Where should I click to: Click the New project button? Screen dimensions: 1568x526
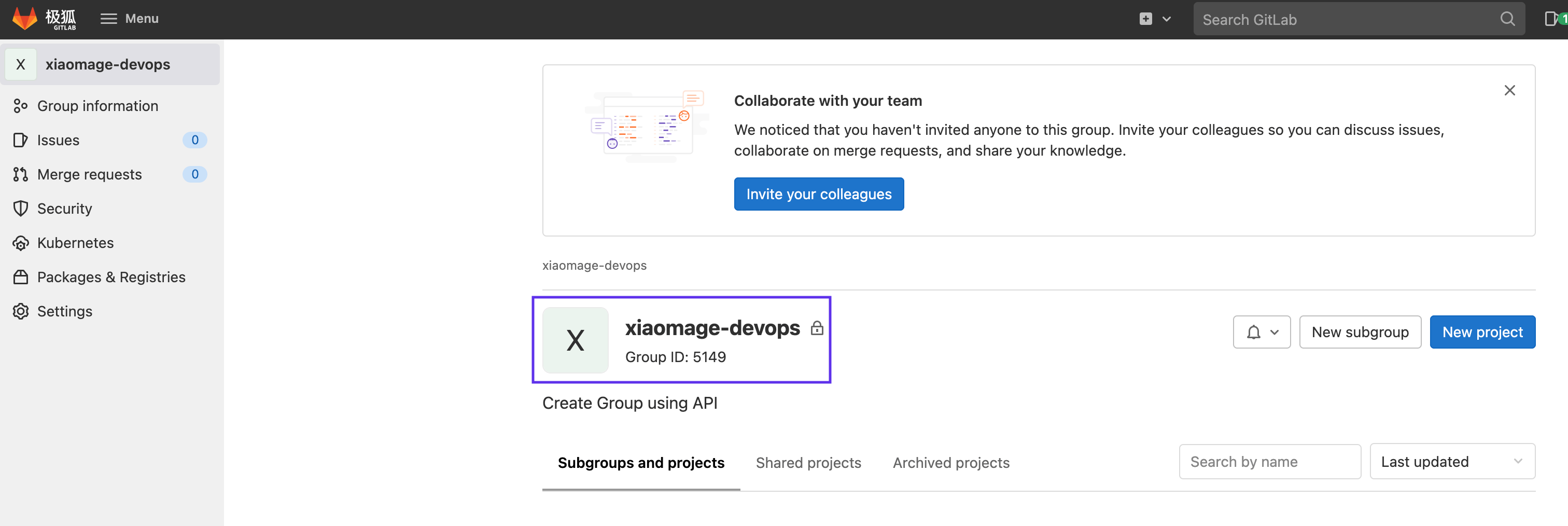pyautogui.click(x=1481, y=332)
